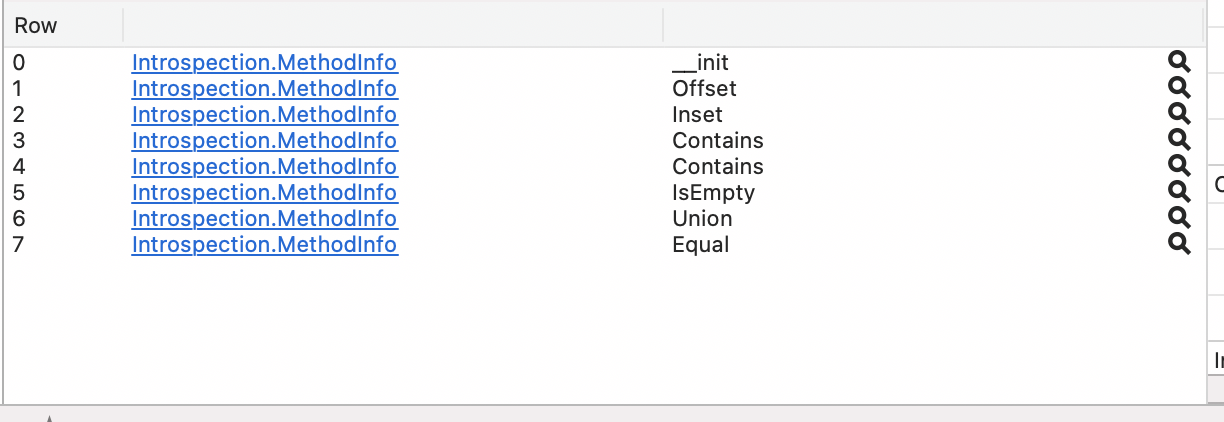Open Introspection.MethodInfo link for row 5
Image resolution: width=1224 pixels, height=422 pixels.
click(264, 193)
